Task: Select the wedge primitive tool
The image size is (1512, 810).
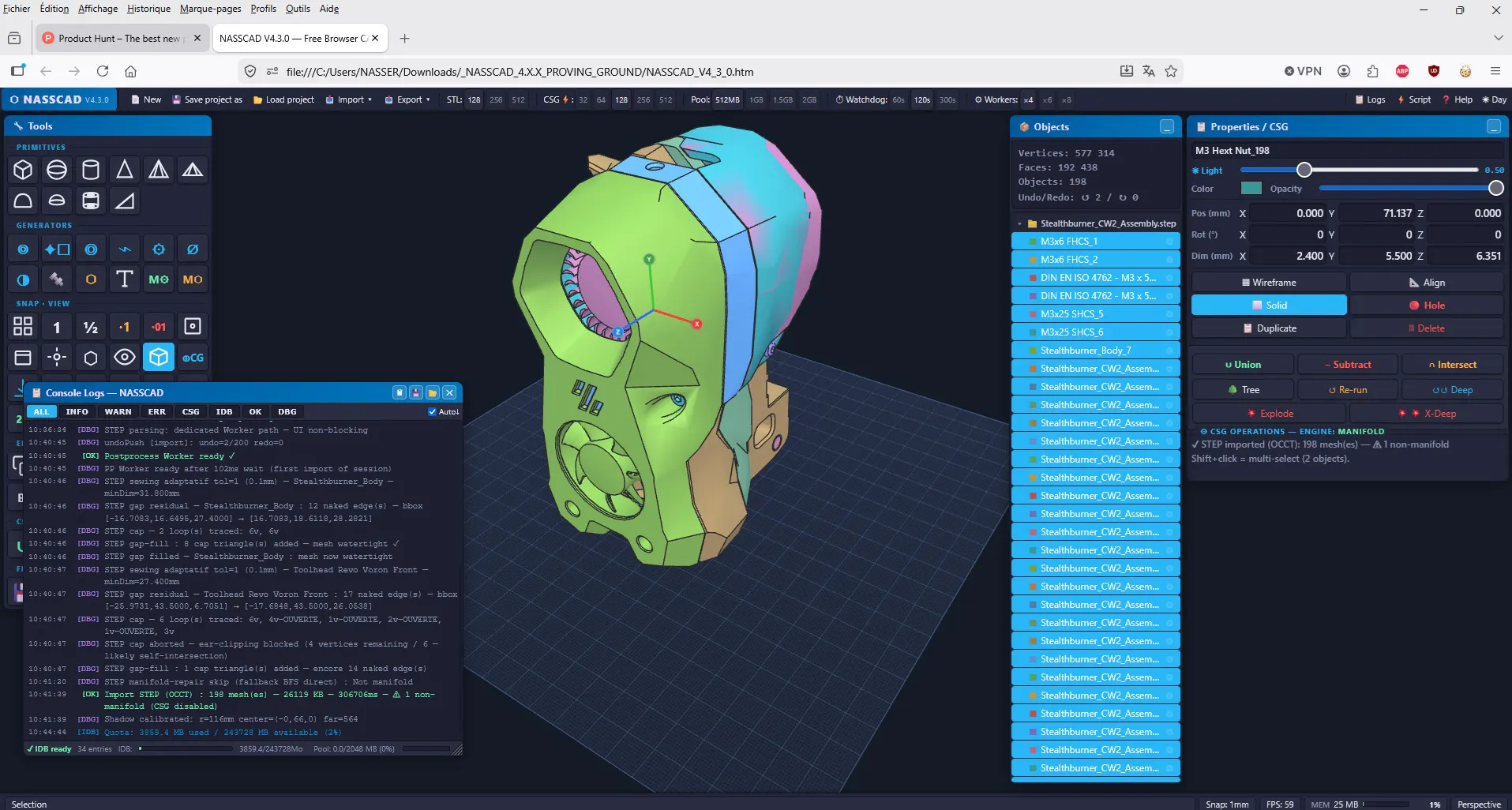Action: (125, 201)
